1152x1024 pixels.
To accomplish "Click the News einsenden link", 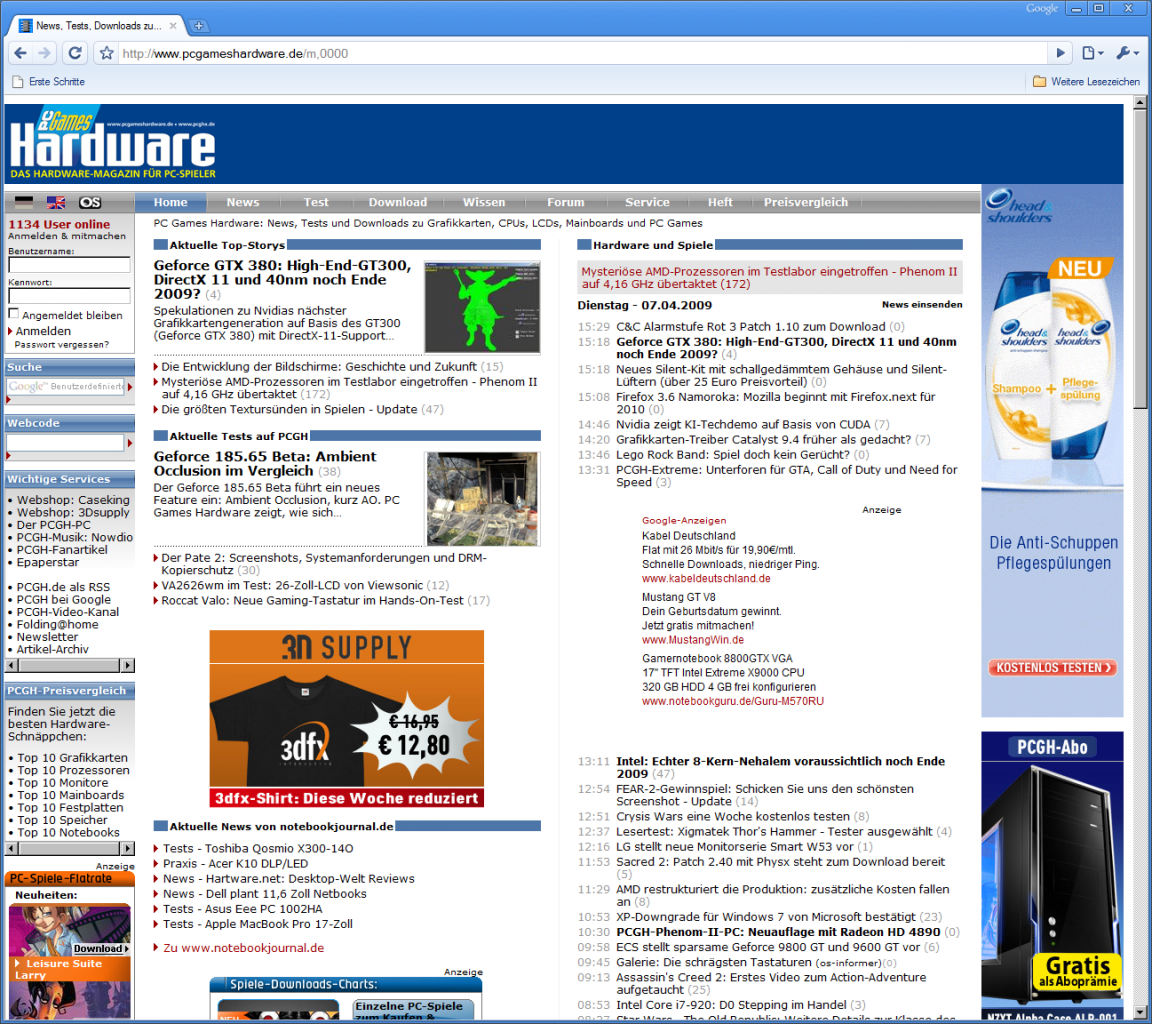I will pos(921,304).
